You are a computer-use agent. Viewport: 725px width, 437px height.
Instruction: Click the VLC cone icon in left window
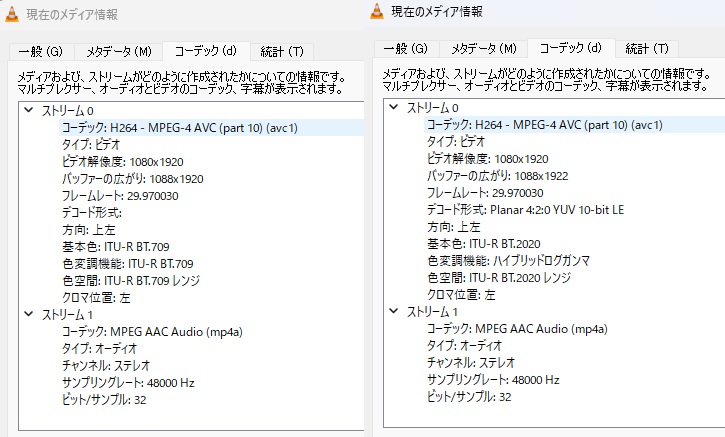tap(12, 14)
